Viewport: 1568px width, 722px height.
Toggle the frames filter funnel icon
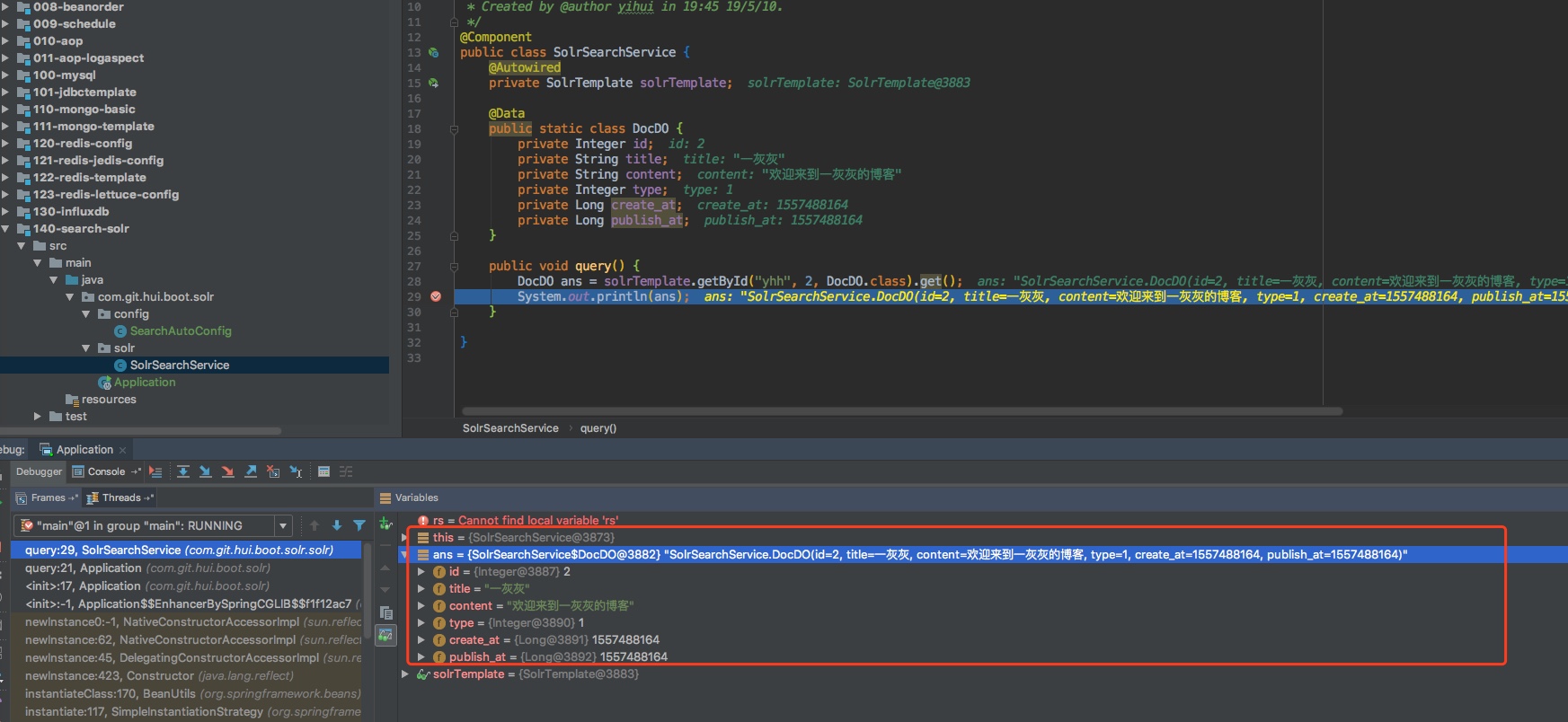(359, 525)
